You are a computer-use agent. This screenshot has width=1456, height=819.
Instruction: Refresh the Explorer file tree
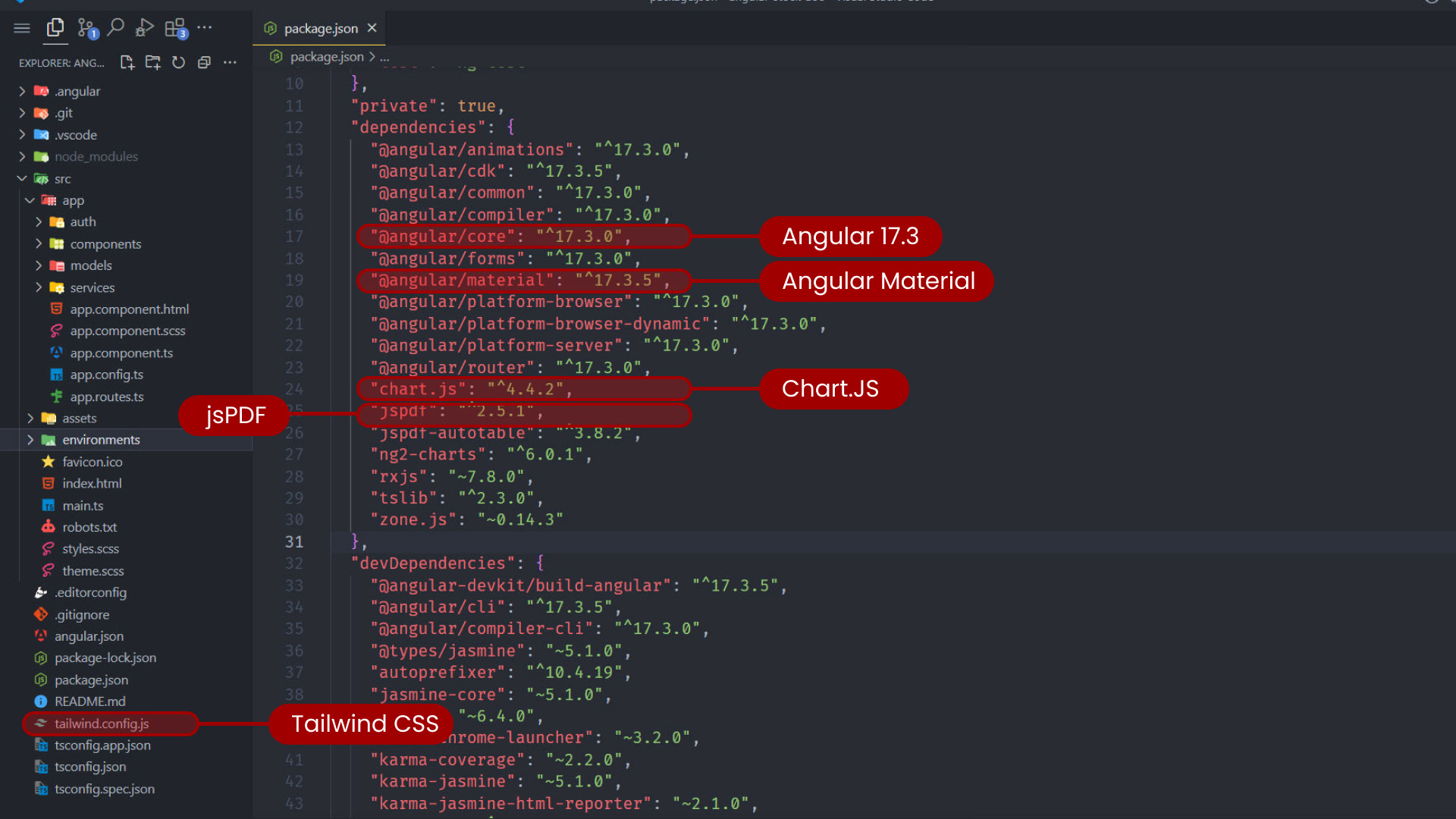pyautogui.click(x=178, y=62)
